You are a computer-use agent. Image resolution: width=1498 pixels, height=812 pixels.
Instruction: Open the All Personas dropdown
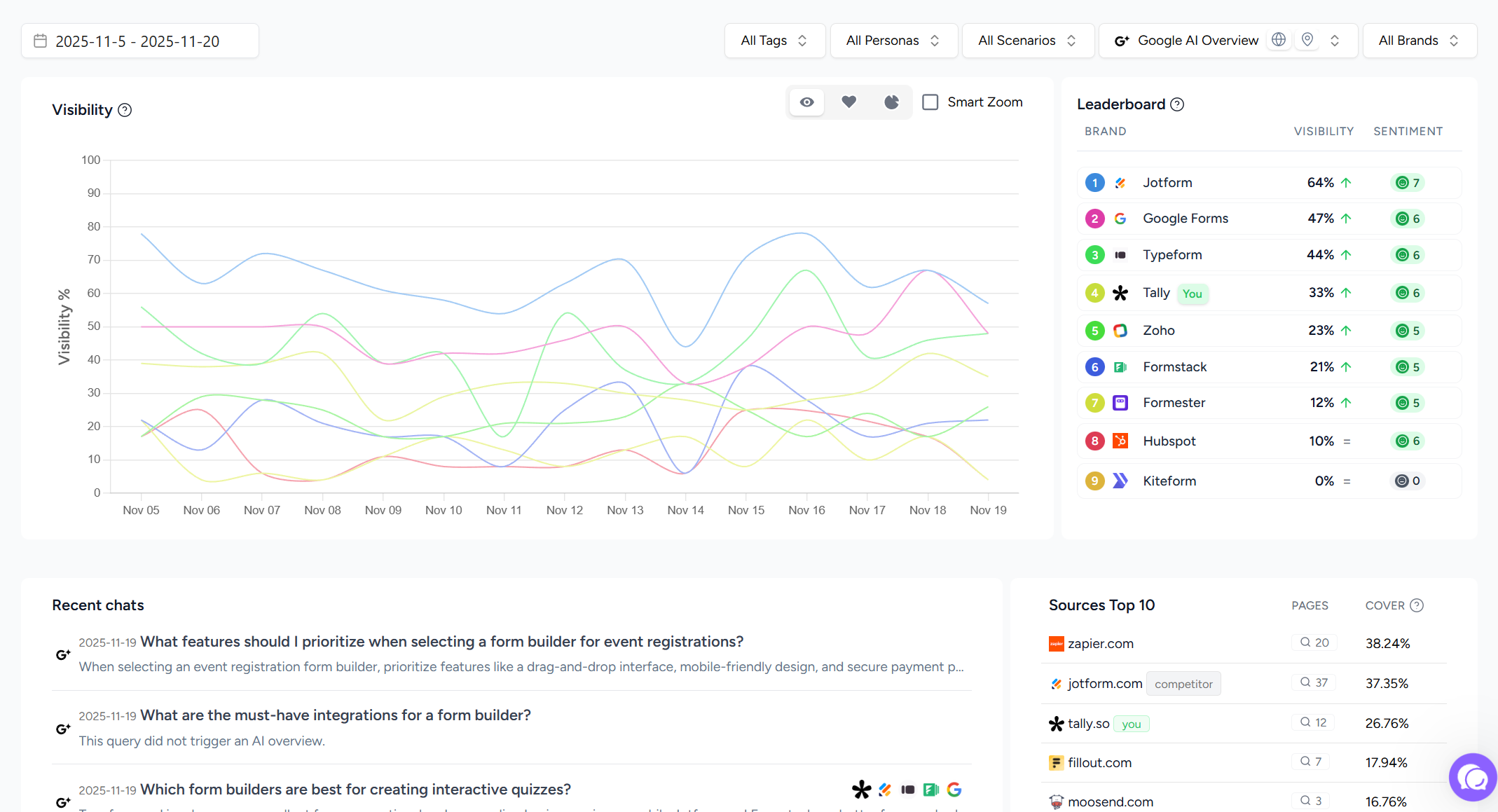click(x=893, y=40)
